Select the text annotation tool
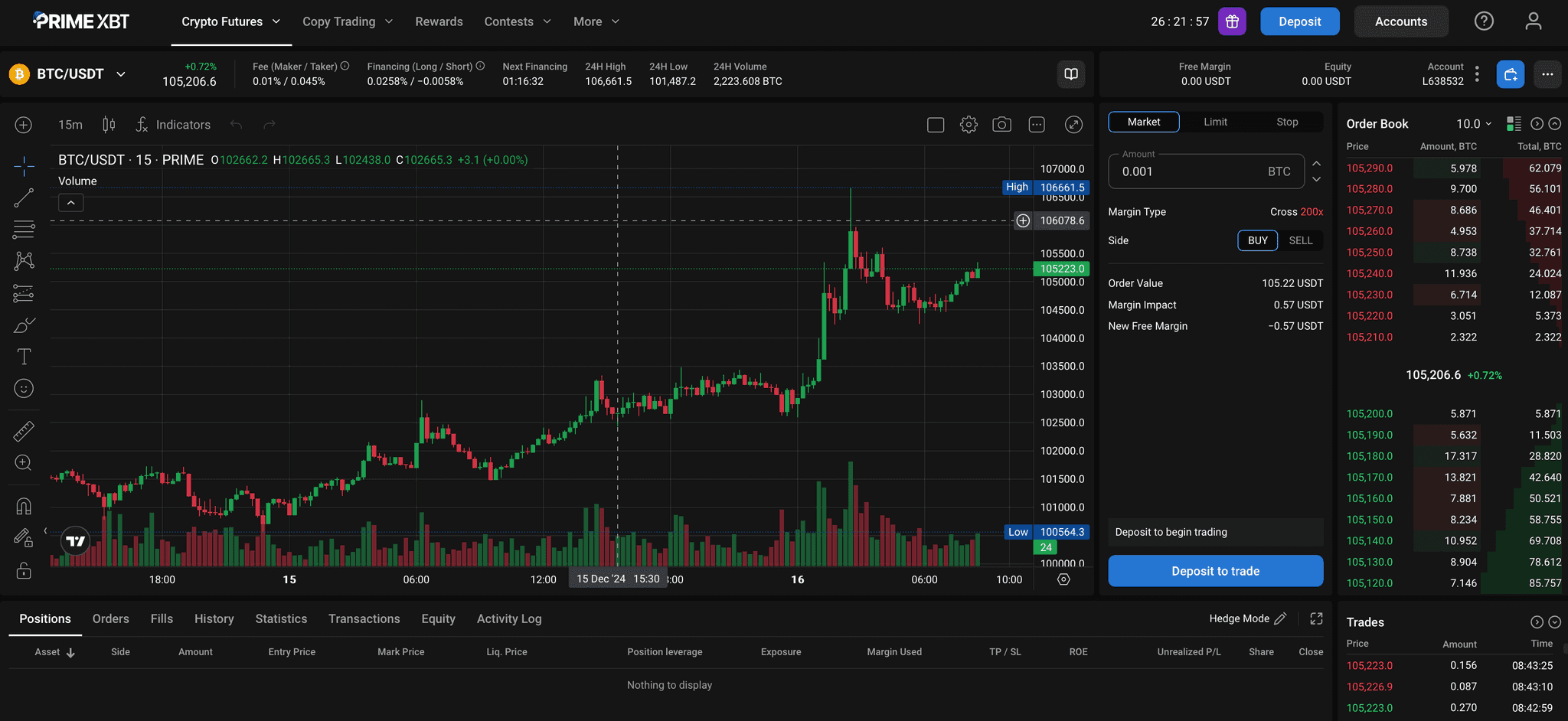Viewport: 1568px width, 721px height. [x=24, y=357]
